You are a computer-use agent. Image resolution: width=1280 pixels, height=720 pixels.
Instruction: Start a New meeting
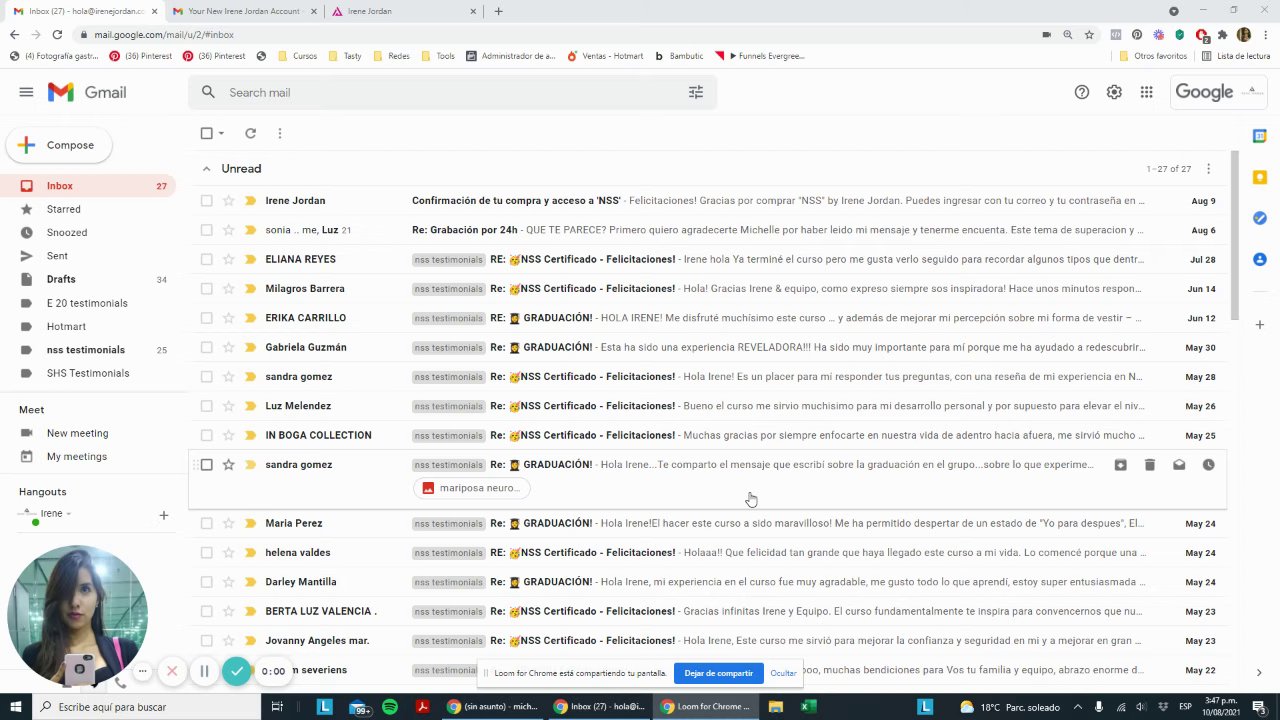[x=77, y=433]
